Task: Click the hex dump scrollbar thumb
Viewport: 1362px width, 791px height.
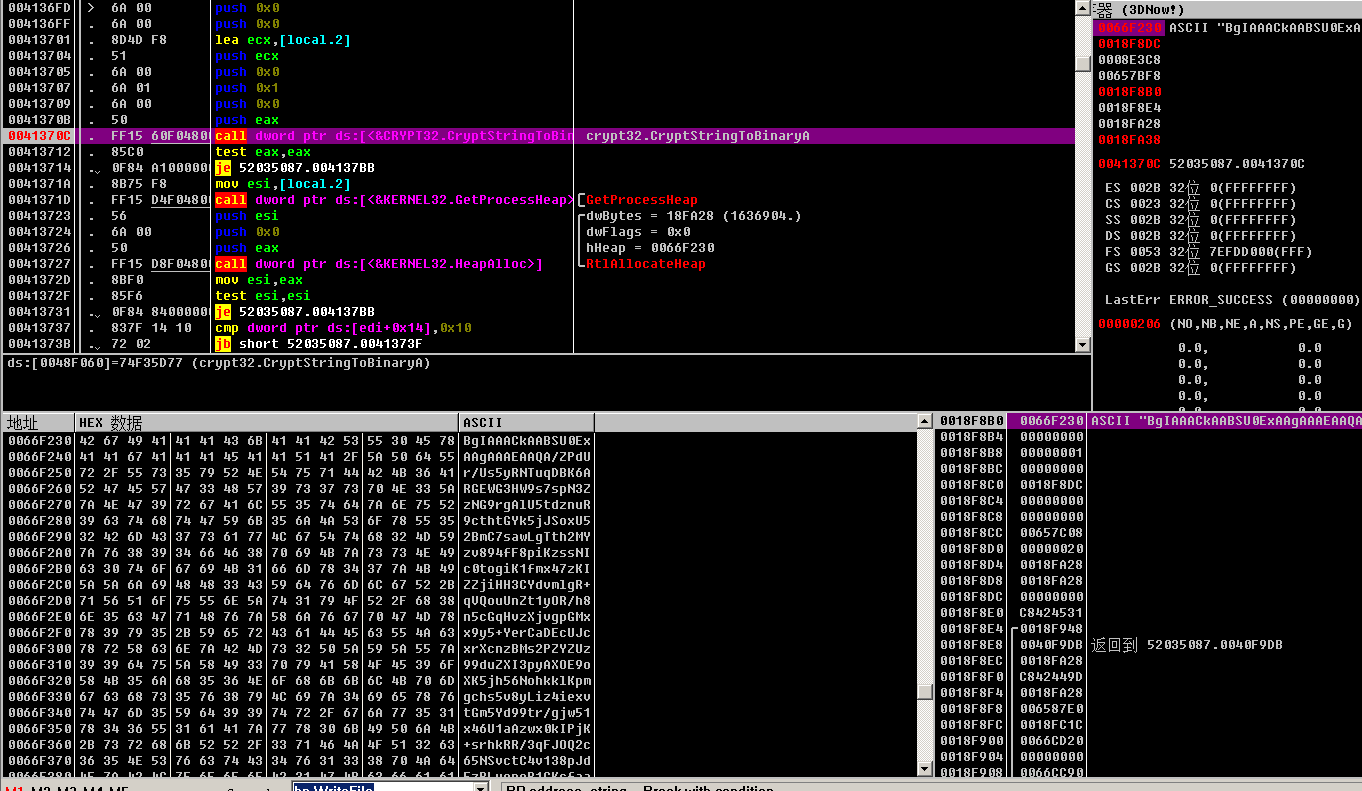Action: point(925,692)
